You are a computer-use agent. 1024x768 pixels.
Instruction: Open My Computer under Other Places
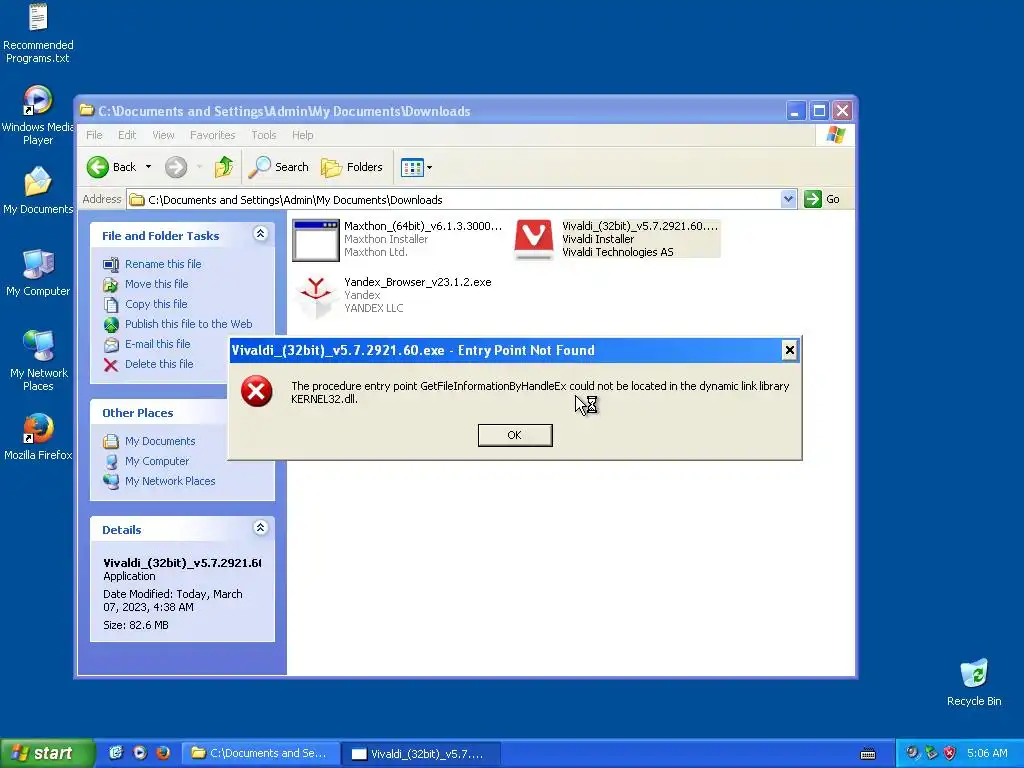click(157, 461)
